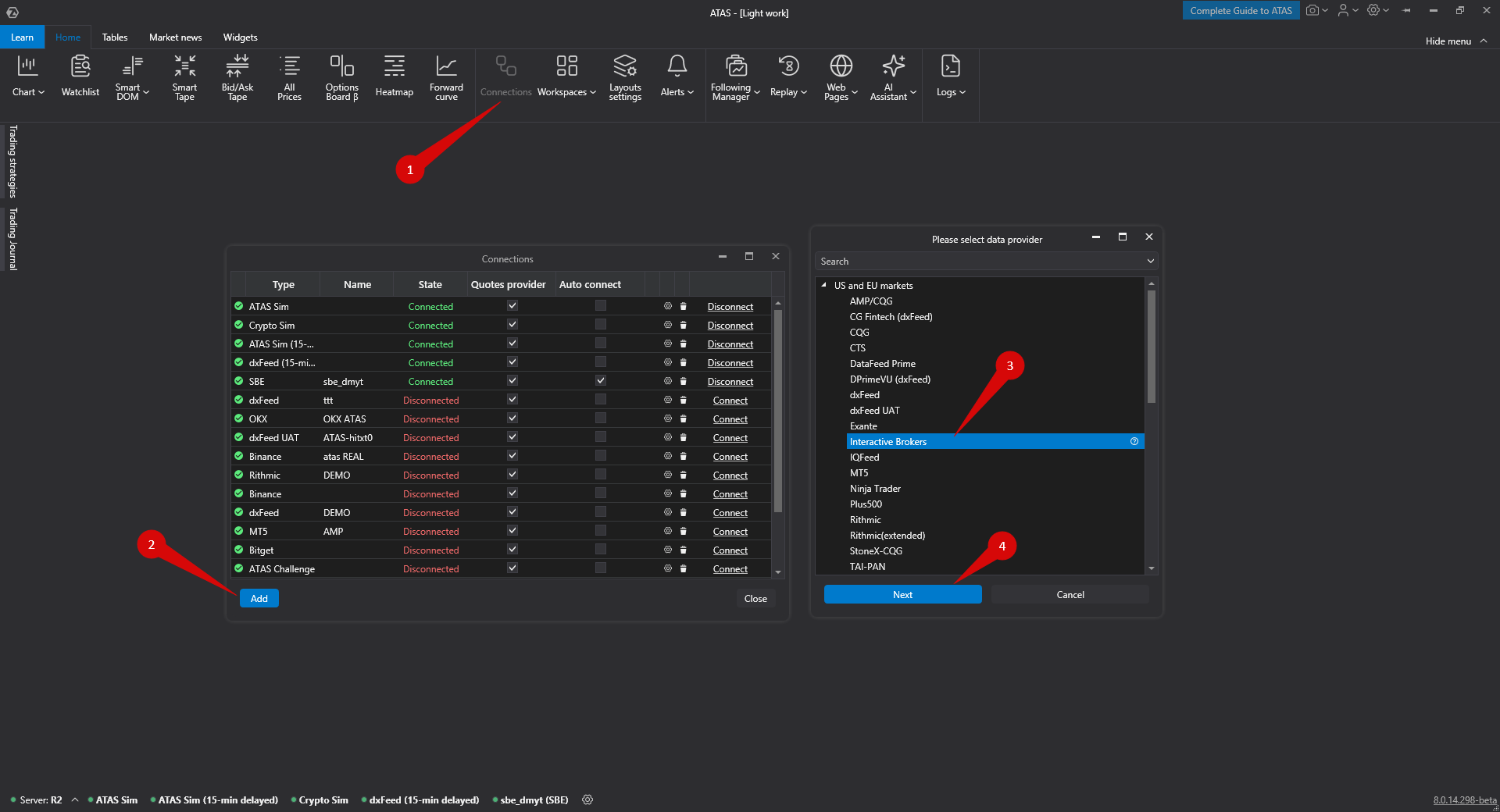The width and height of the screenshot is (1500, 812).
Task: Expand the Replay dropdown
Action: pyautogui.click(x=789, y=77)
